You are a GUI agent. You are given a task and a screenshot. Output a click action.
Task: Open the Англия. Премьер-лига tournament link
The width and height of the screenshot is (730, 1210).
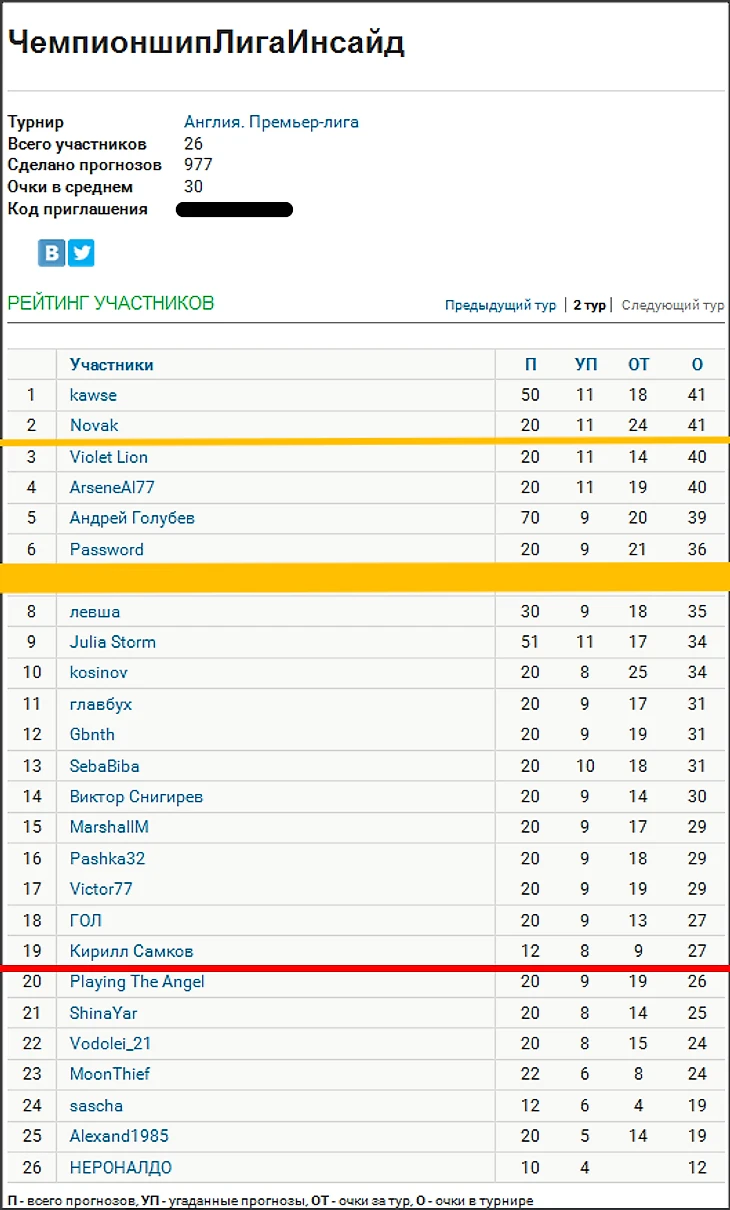(x=271, y=122)
